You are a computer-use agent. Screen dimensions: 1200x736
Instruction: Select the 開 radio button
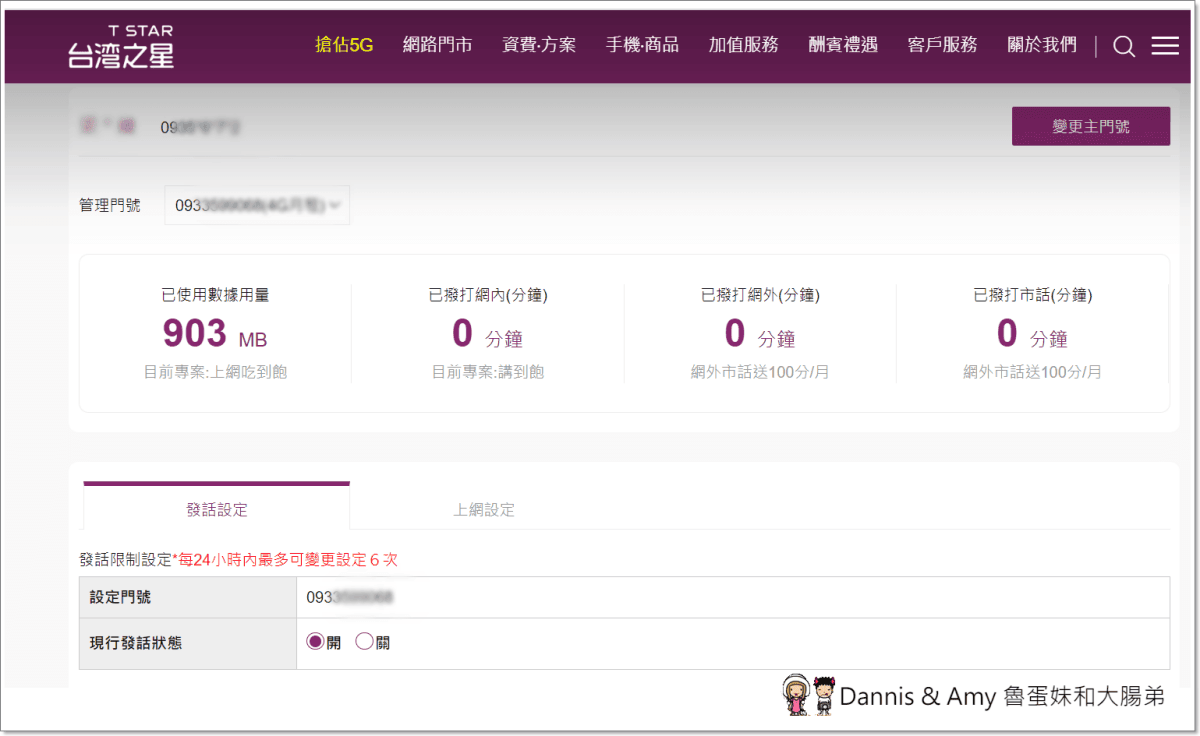315,642
